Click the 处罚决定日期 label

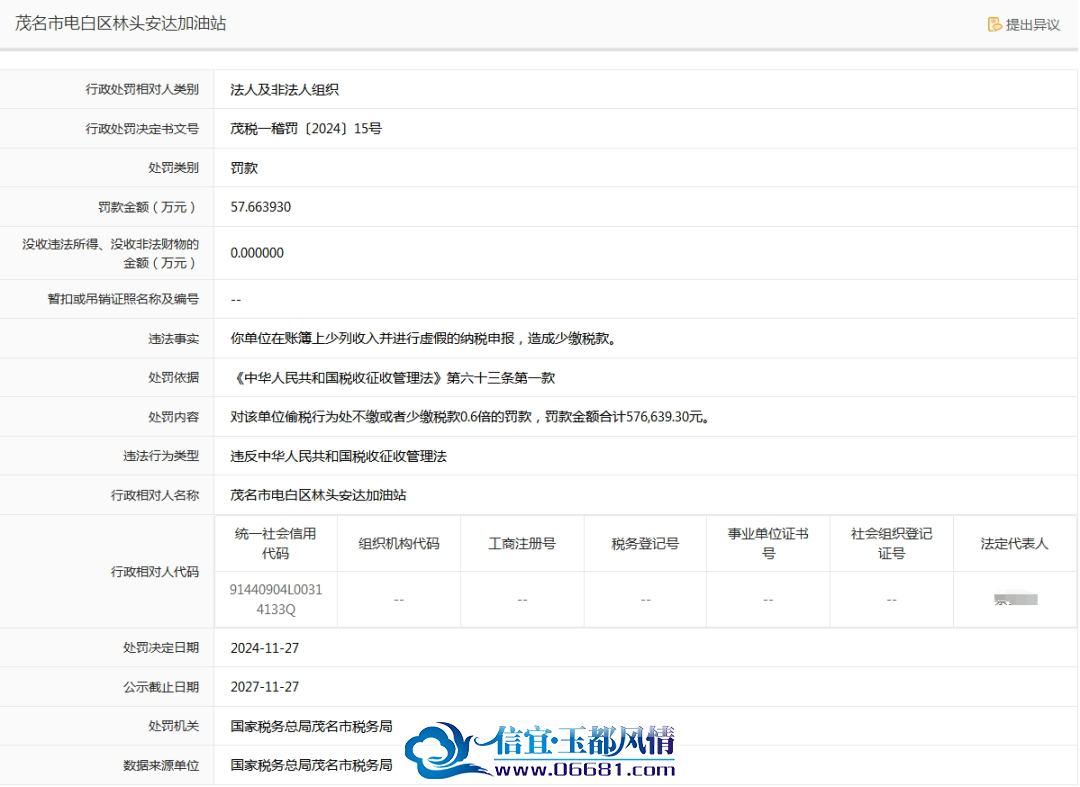161,648
